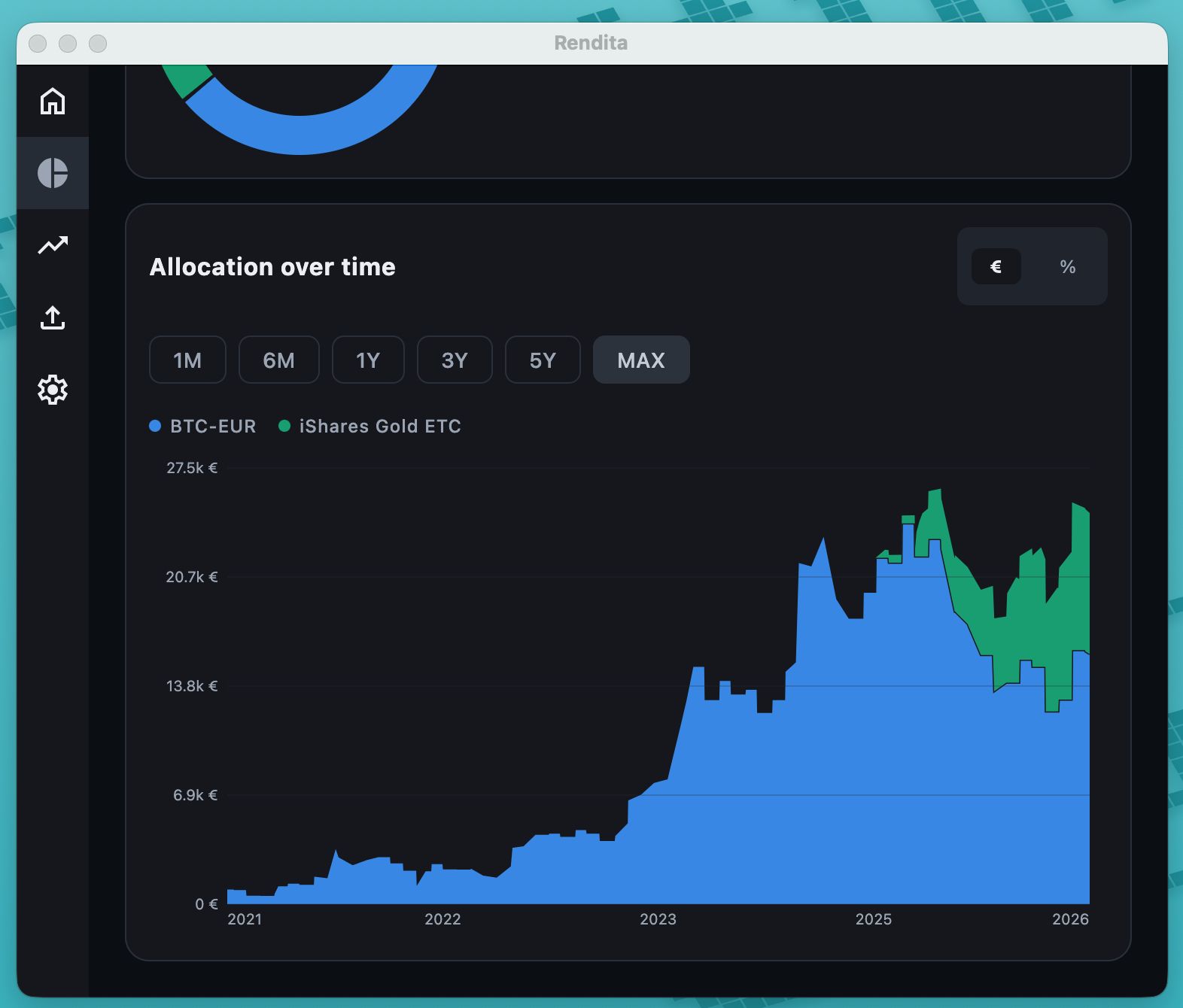1183x1008 pixels.
Task: Show the 5Y time range
Action: [x=543, y=360]
